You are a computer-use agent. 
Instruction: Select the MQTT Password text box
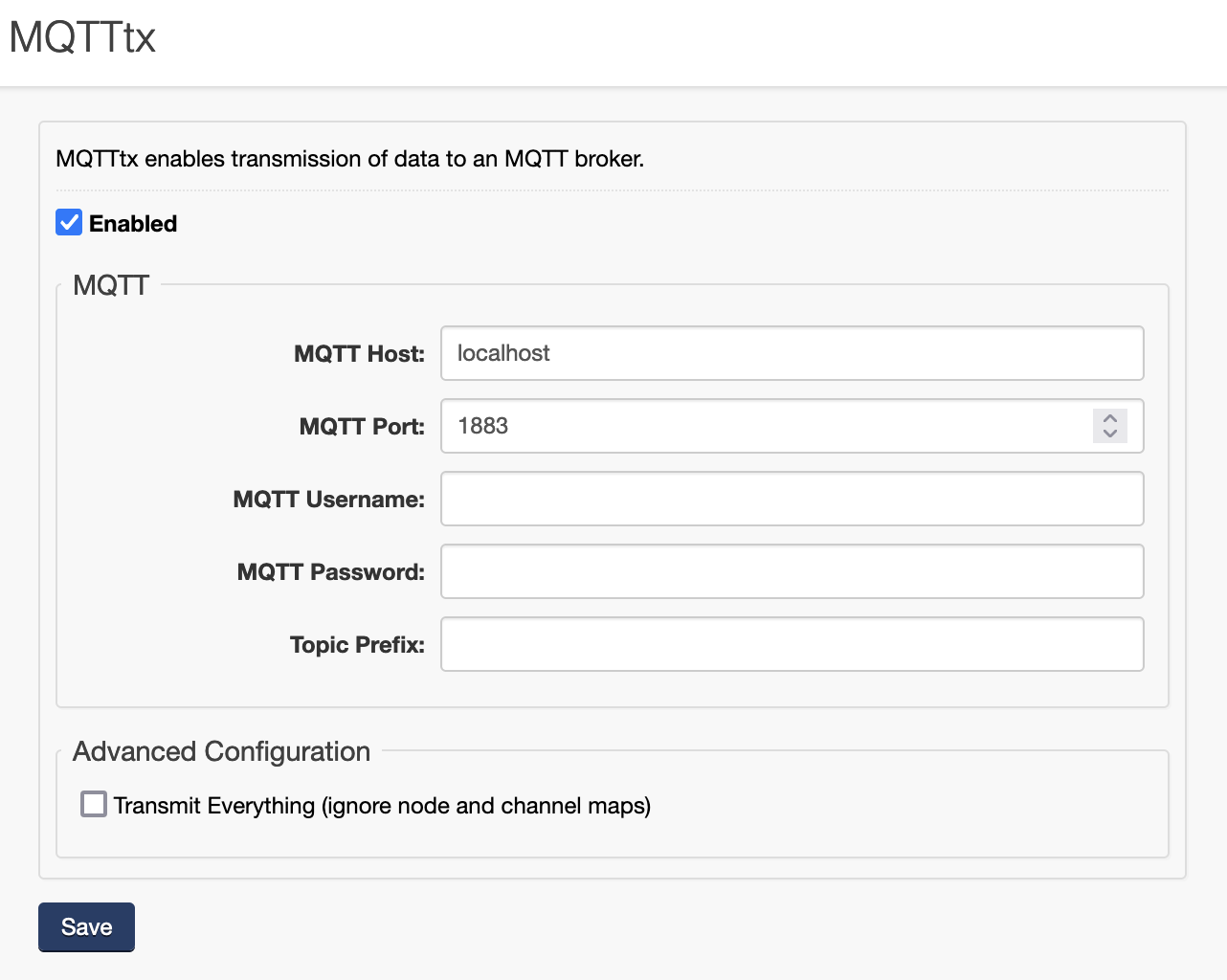click(x=792, y=571)
